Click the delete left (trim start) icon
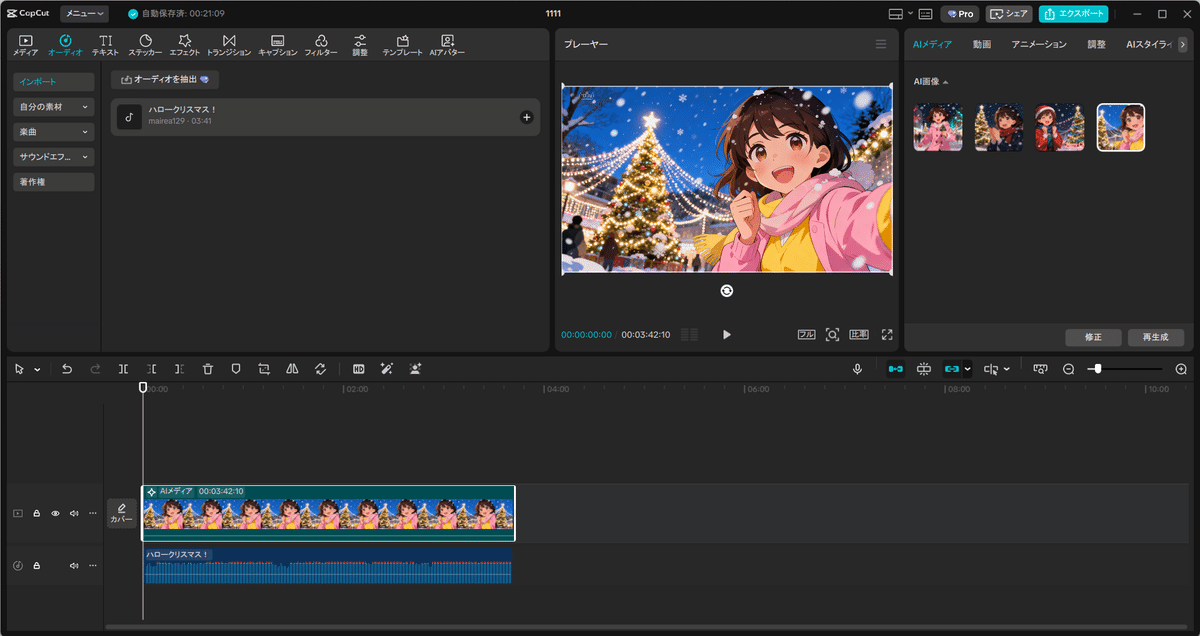This screenshot has height=636, width=1200. point(151,369)
